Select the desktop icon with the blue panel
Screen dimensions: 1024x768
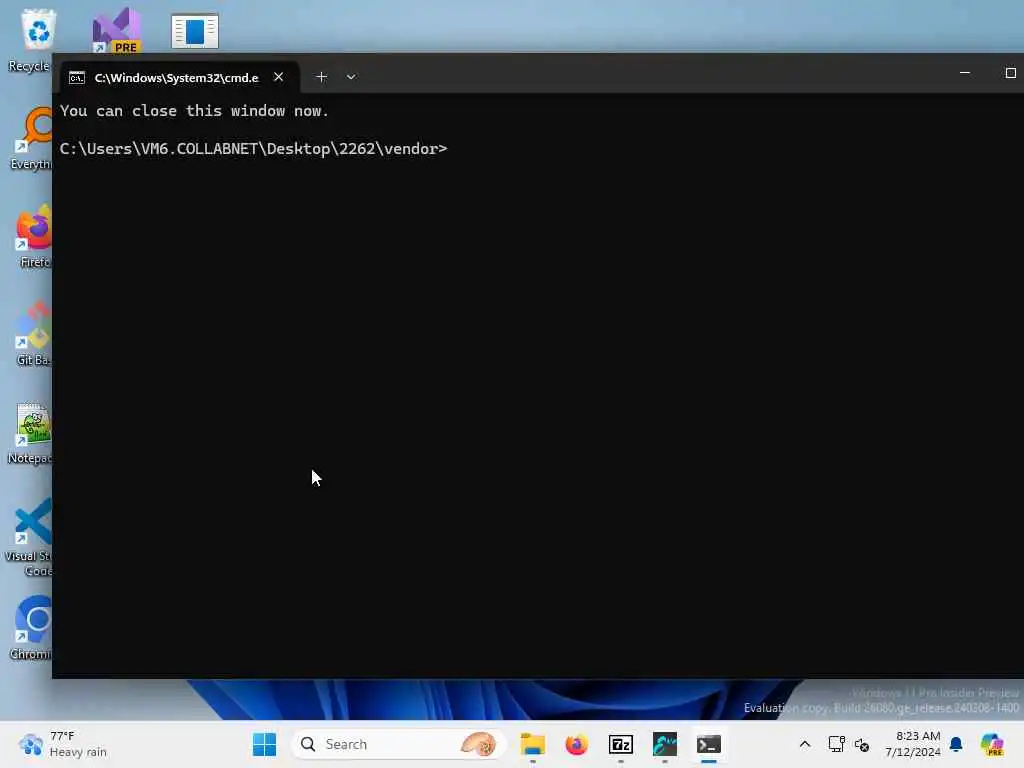coord(195,31)
